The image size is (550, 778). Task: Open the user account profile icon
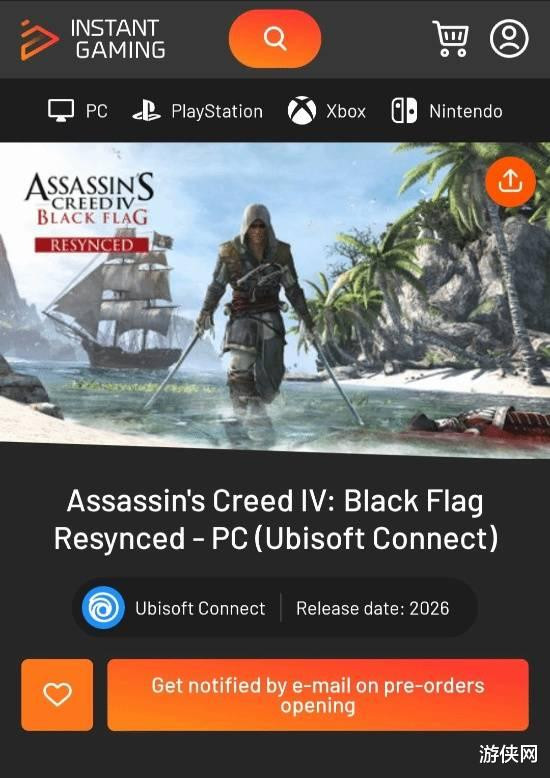509,38
